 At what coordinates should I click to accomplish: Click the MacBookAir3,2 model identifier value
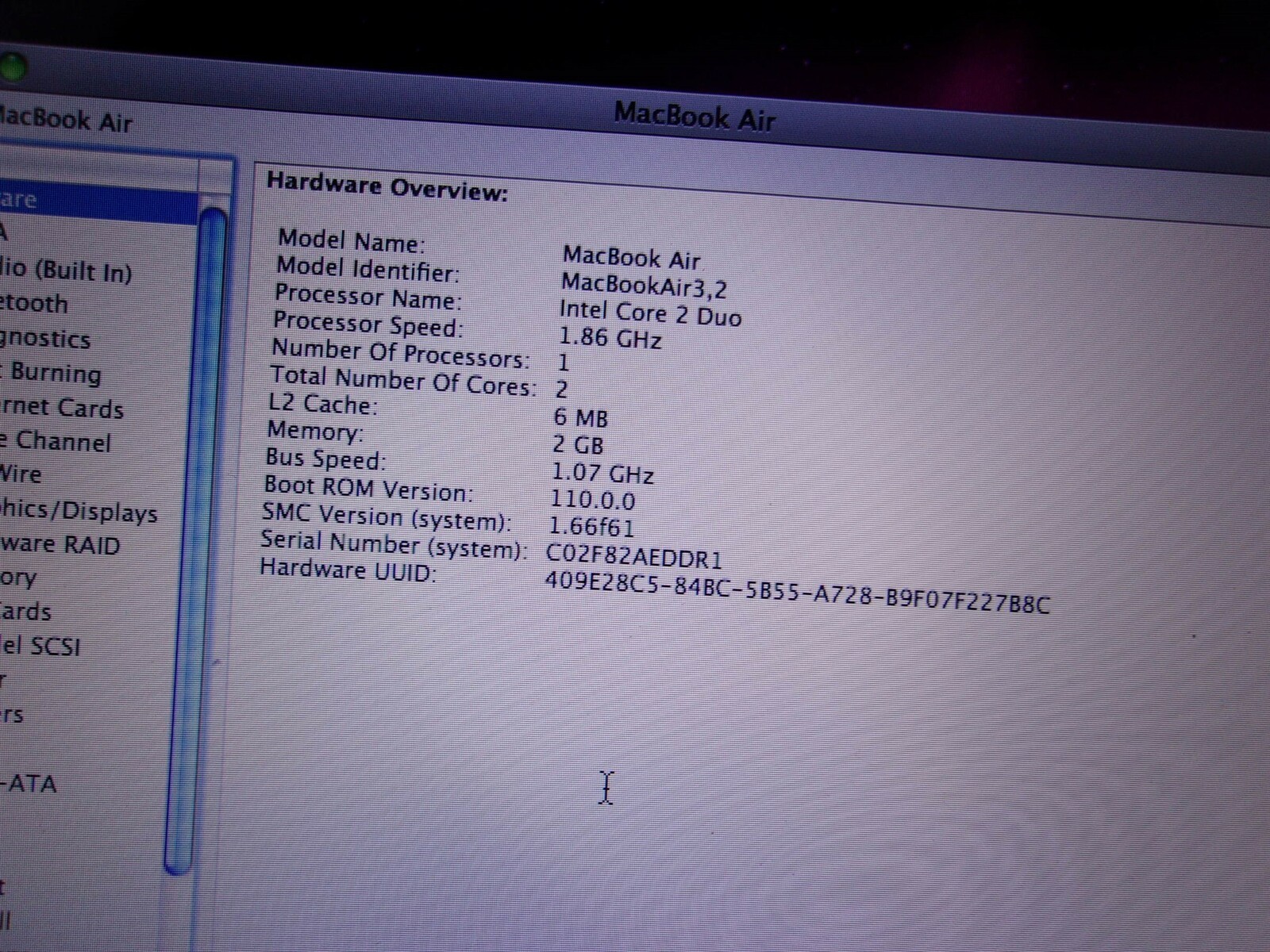[644, 284]
